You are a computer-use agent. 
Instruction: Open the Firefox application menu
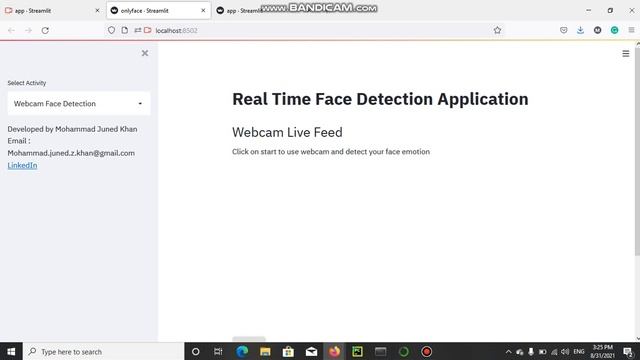pos(631,30)
